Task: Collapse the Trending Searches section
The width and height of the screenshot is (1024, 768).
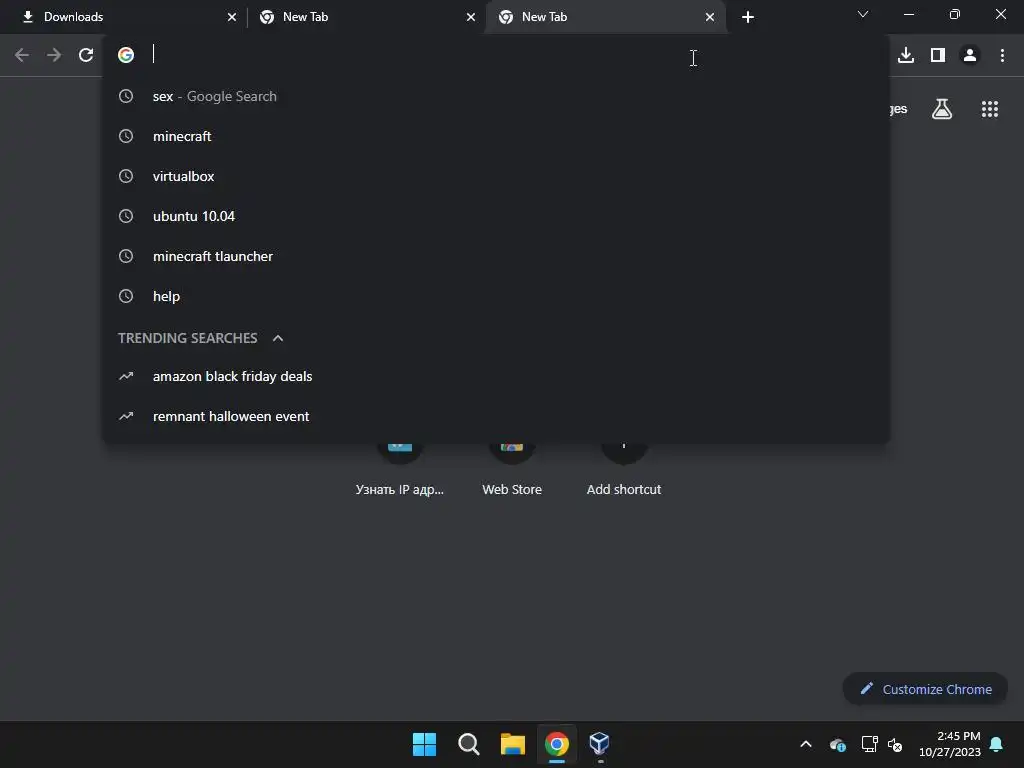Action: (x=278, y=338)
